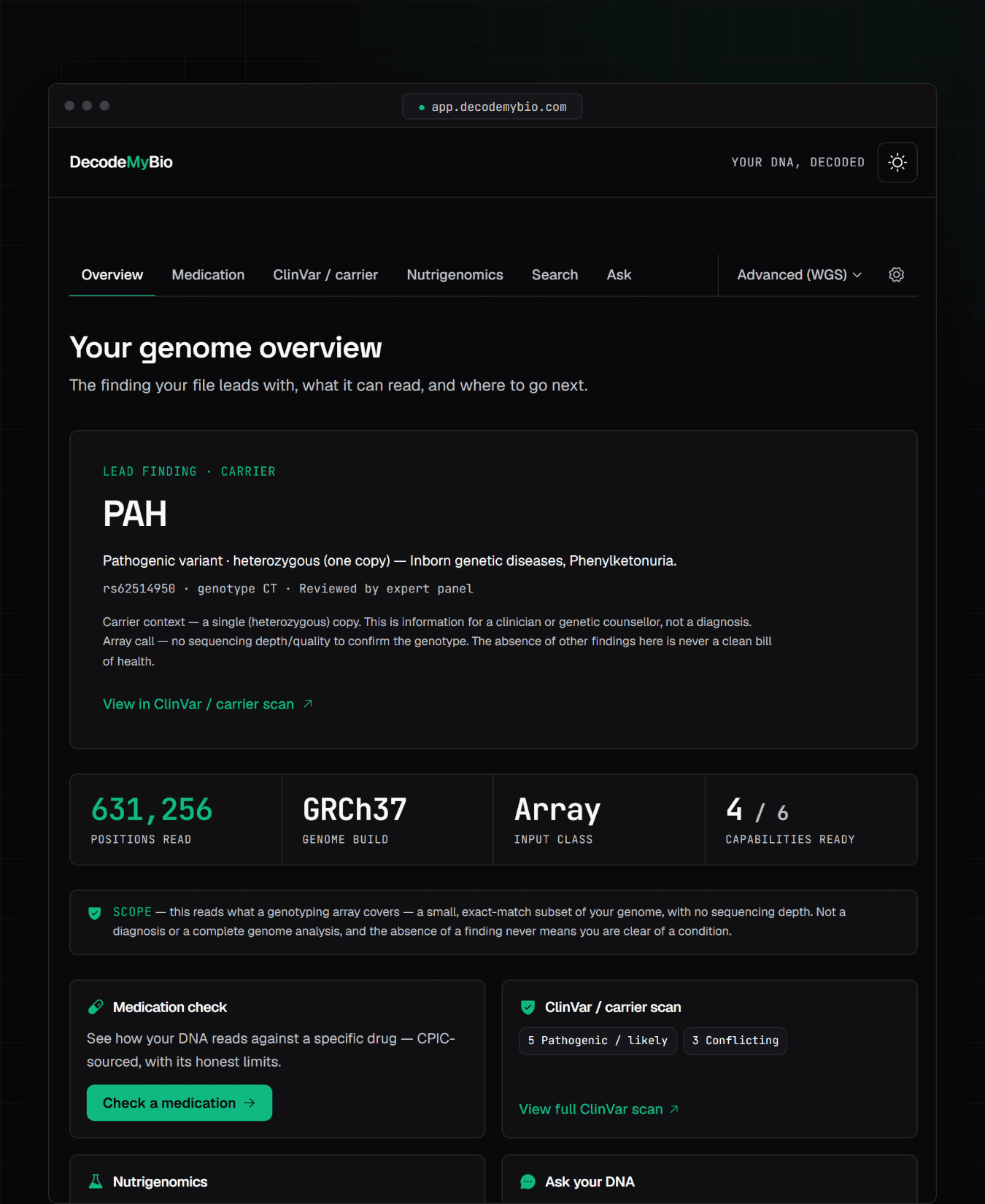This screenshot has height=1204, width=985.
Task: Open the Medication tab
Action: pyautogui.click(x=208, y=274)
